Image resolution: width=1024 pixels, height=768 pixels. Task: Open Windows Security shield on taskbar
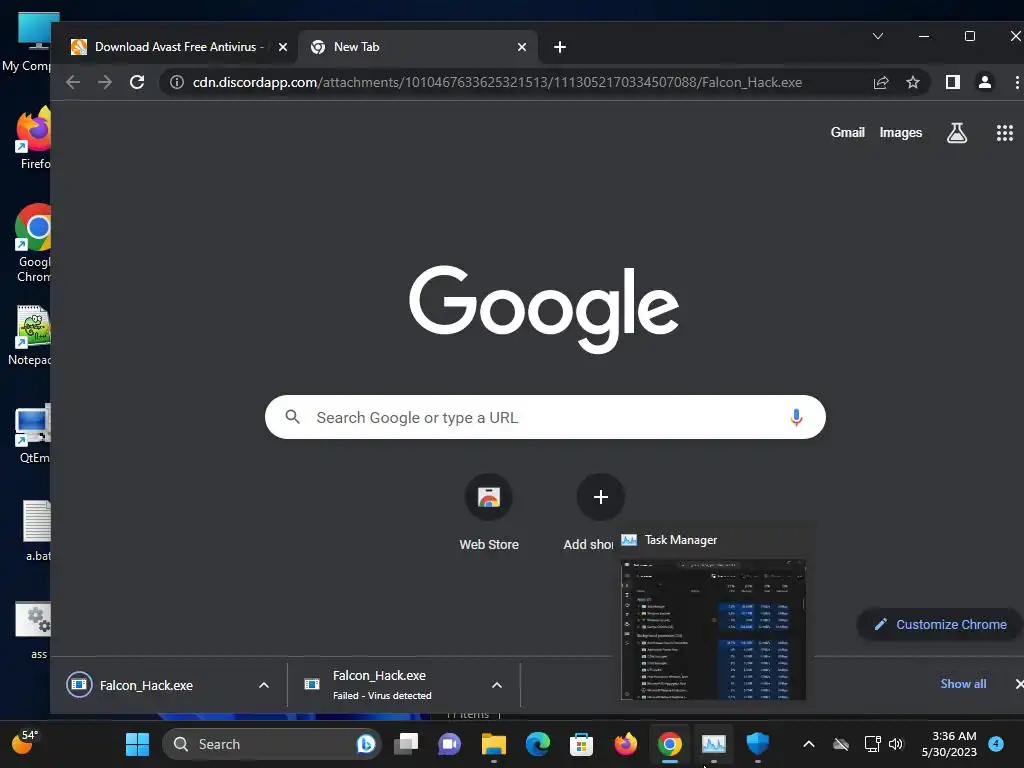(x=758, y=744)
